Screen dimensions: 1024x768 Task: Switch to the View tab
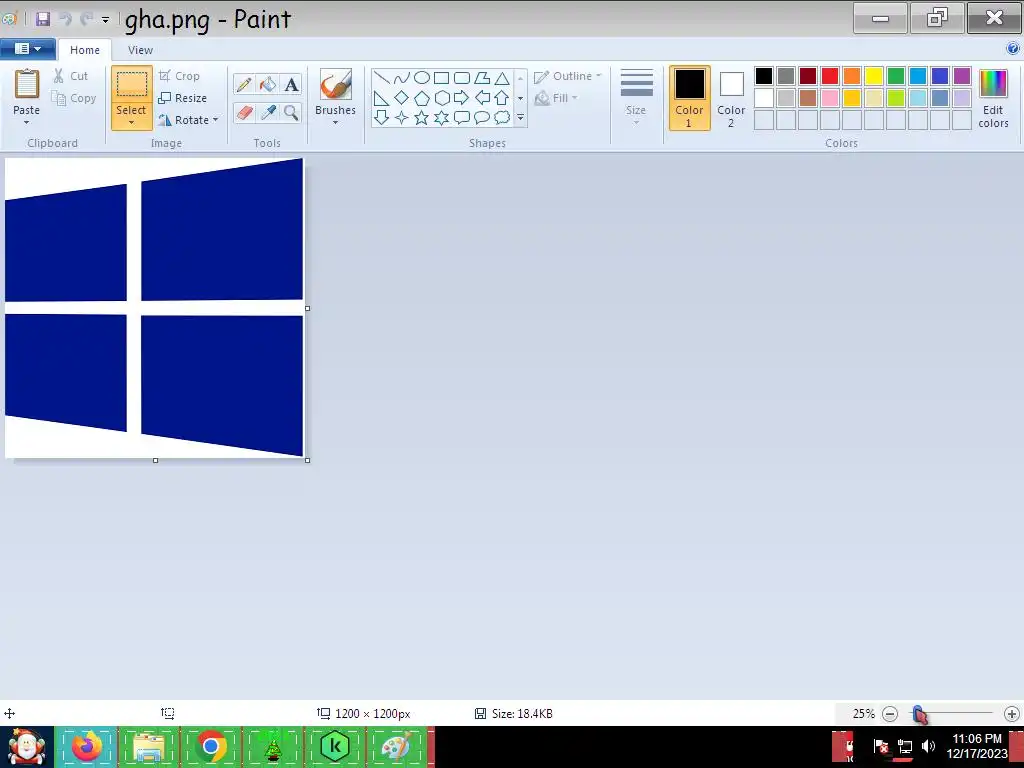tap(140, 50)
